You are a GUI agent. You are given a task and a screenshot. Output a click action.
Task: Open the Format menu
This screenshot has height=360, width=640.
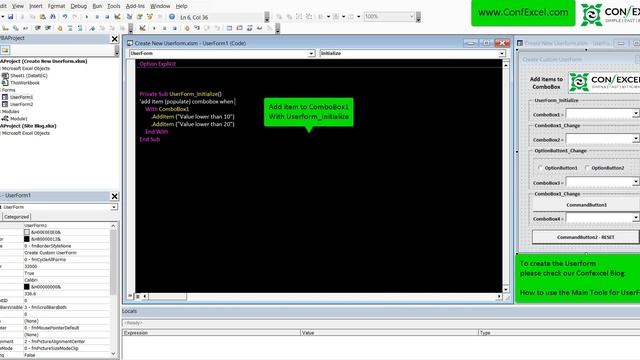click(x=56, y=6)
